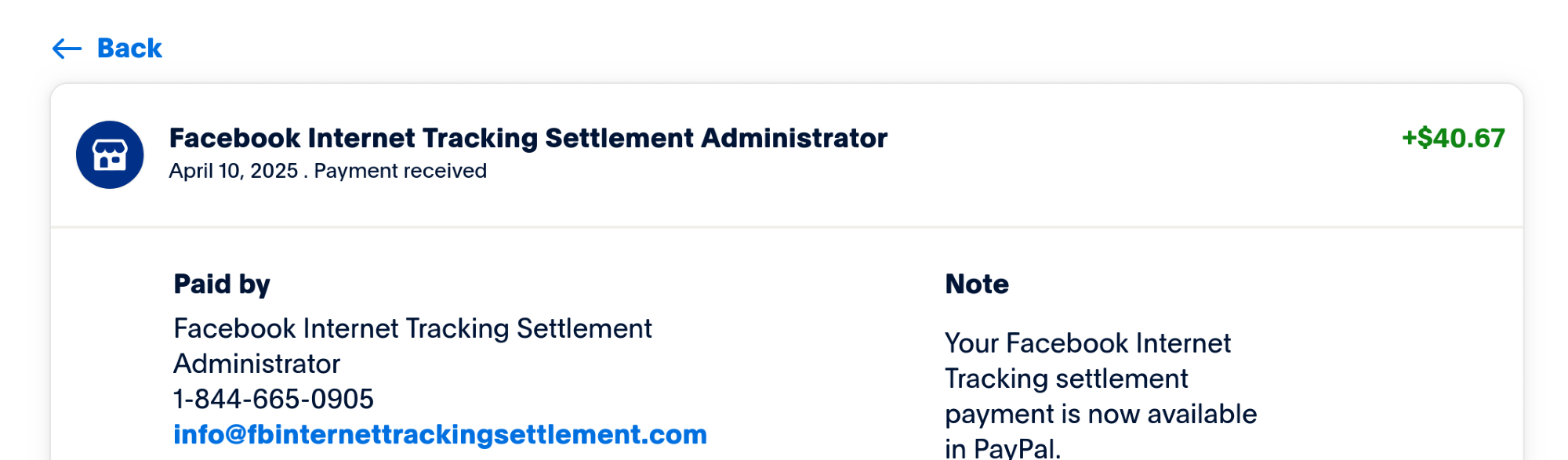Click the phone number 1-844-665-0905
Viewport: 1568px width, 460px height.
[x=273, y=399]
